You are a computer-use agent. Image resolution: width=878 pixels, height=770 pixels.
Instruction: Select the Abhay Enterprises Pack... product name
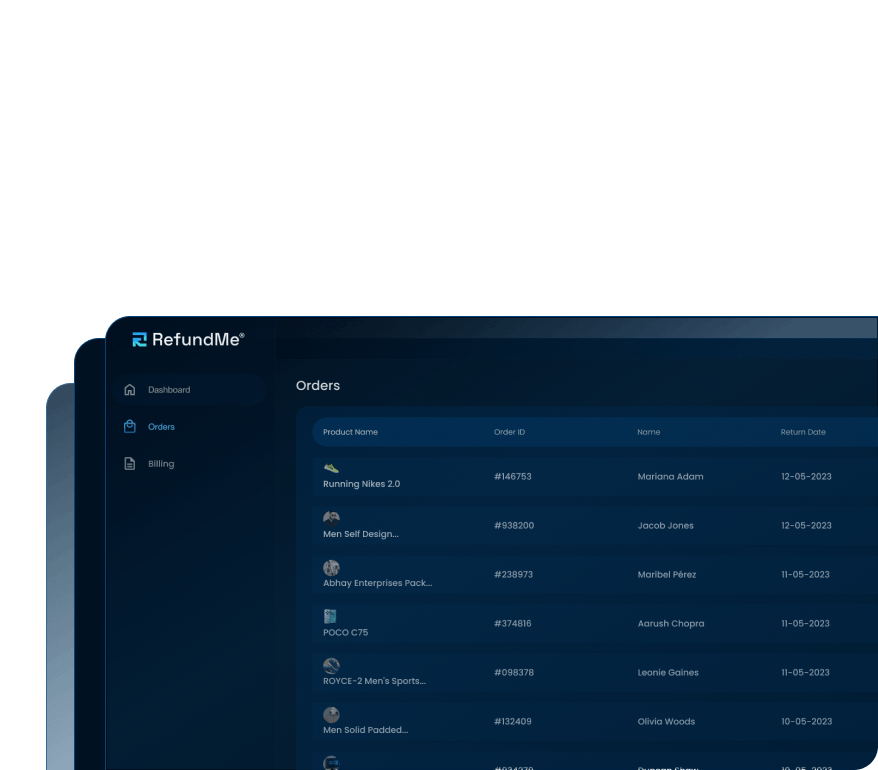[377, 583]
